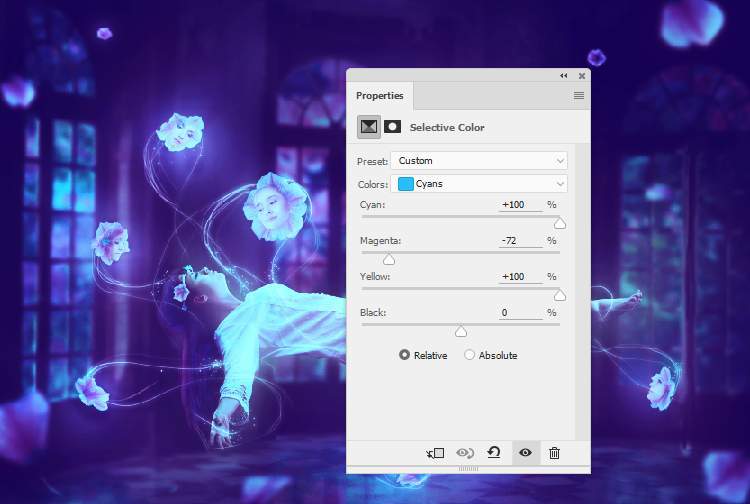Viewport: 750px width, 504px height.
Task: Click the Selective Color adjustment icon
Action: [369, 127]
